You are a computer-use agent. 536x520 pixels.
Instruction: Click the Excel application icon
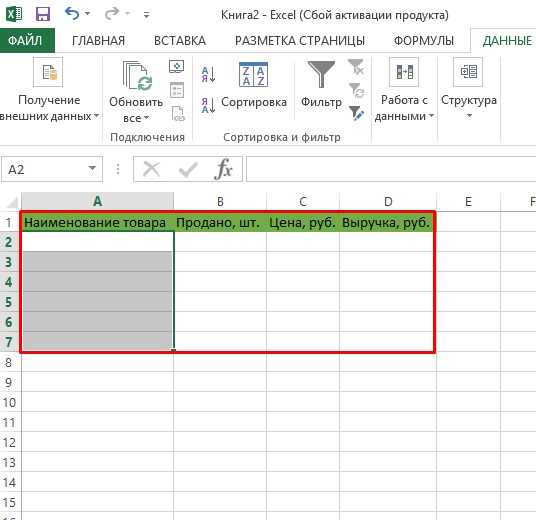pos(14,14)
